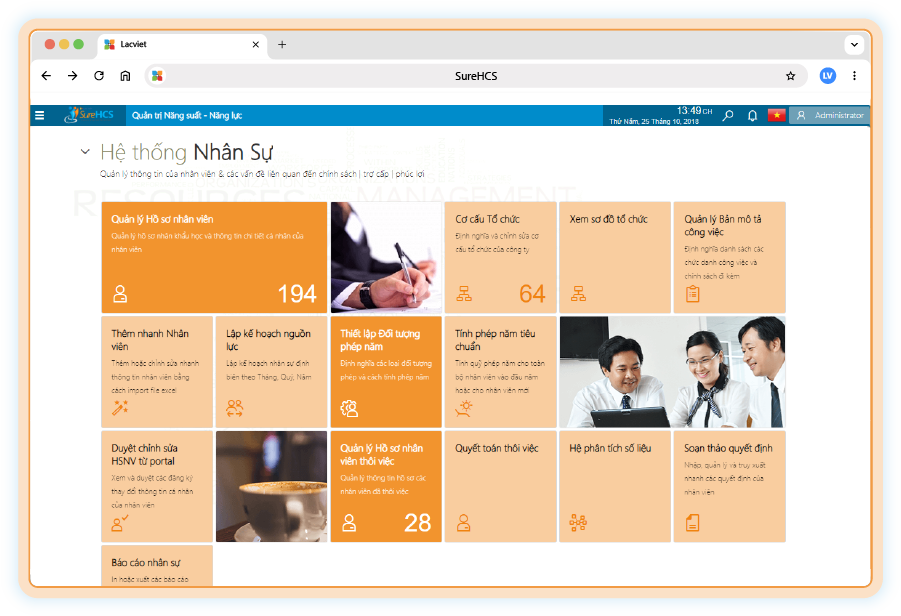Click person icon in Quản lý Hồ sơ nhân viên

120,294
